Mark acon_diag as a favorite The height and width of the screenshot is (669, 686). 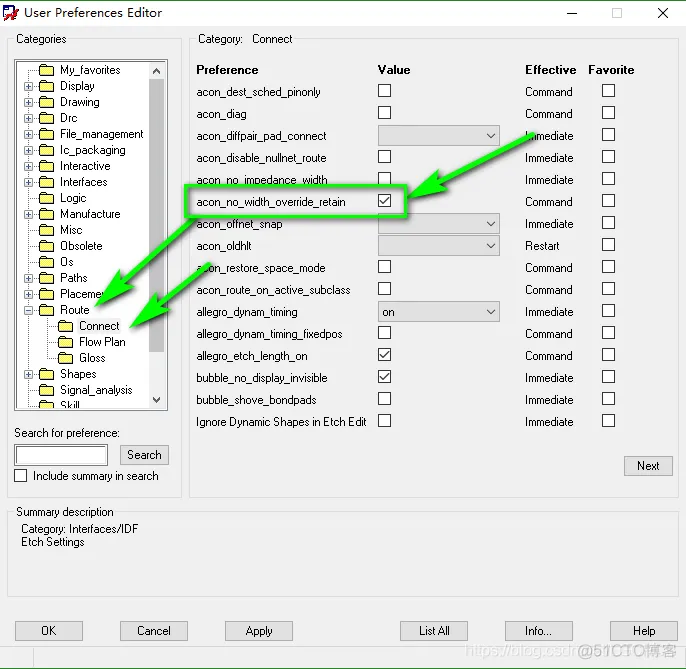[x=609, y=112]
